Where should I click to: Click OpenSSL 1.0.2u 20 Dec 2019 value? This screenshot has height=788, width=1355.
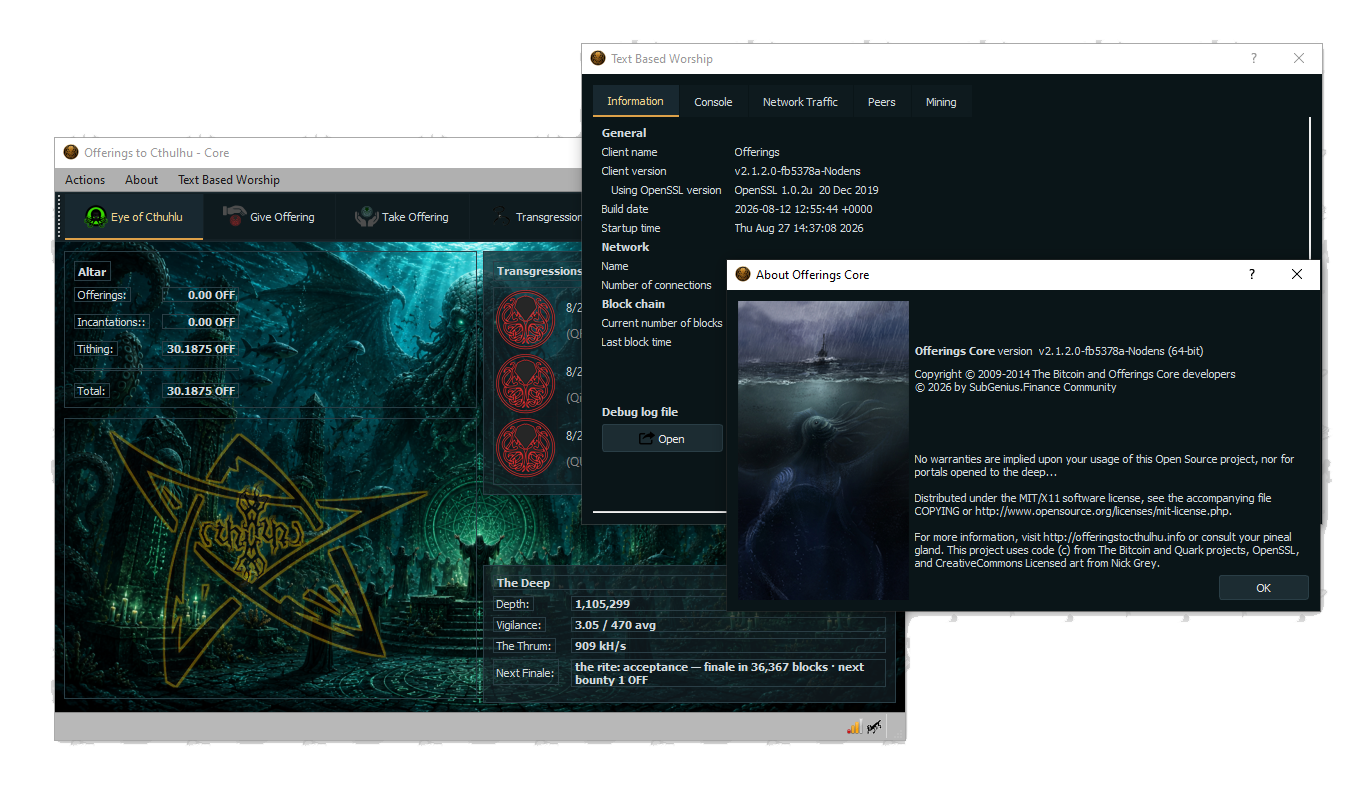coord(806,190)
